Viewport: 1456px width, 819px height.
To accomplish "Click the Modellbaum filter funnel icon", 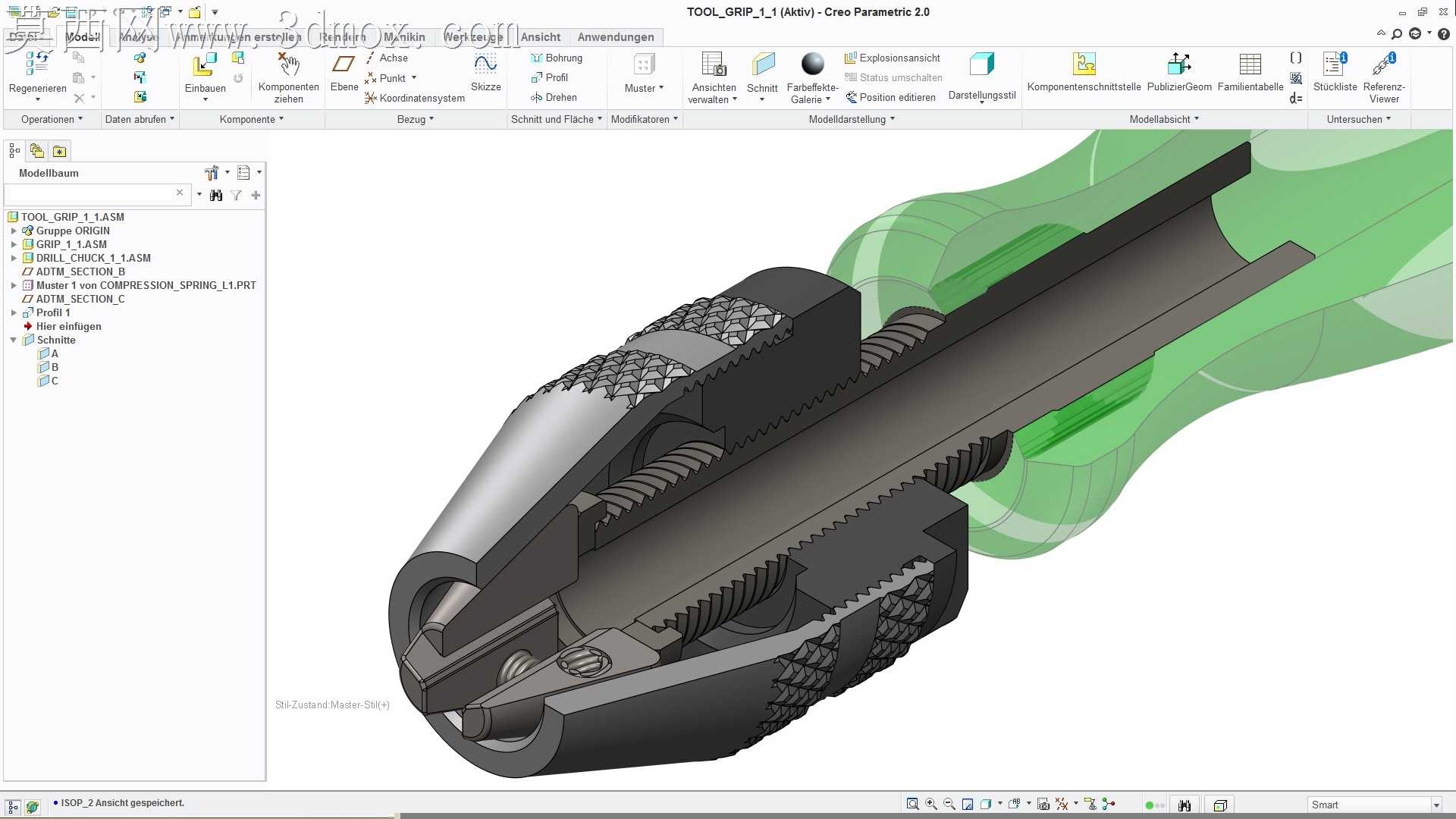I will [236, 196].
